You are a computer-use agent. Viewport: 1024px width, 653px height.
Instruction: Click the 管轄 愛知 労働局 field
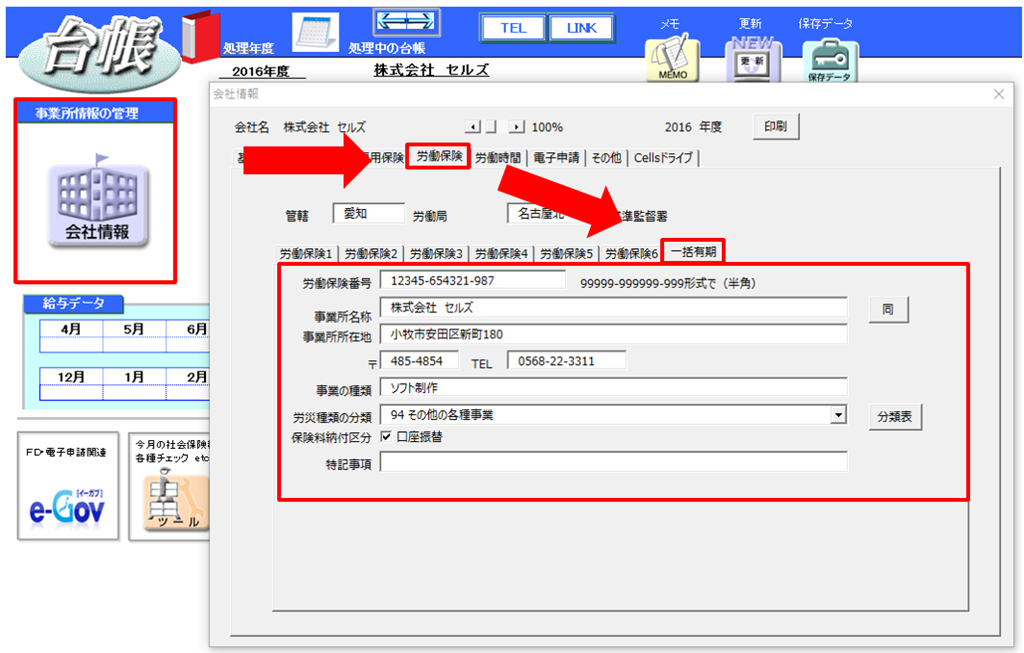click(369, 214)
